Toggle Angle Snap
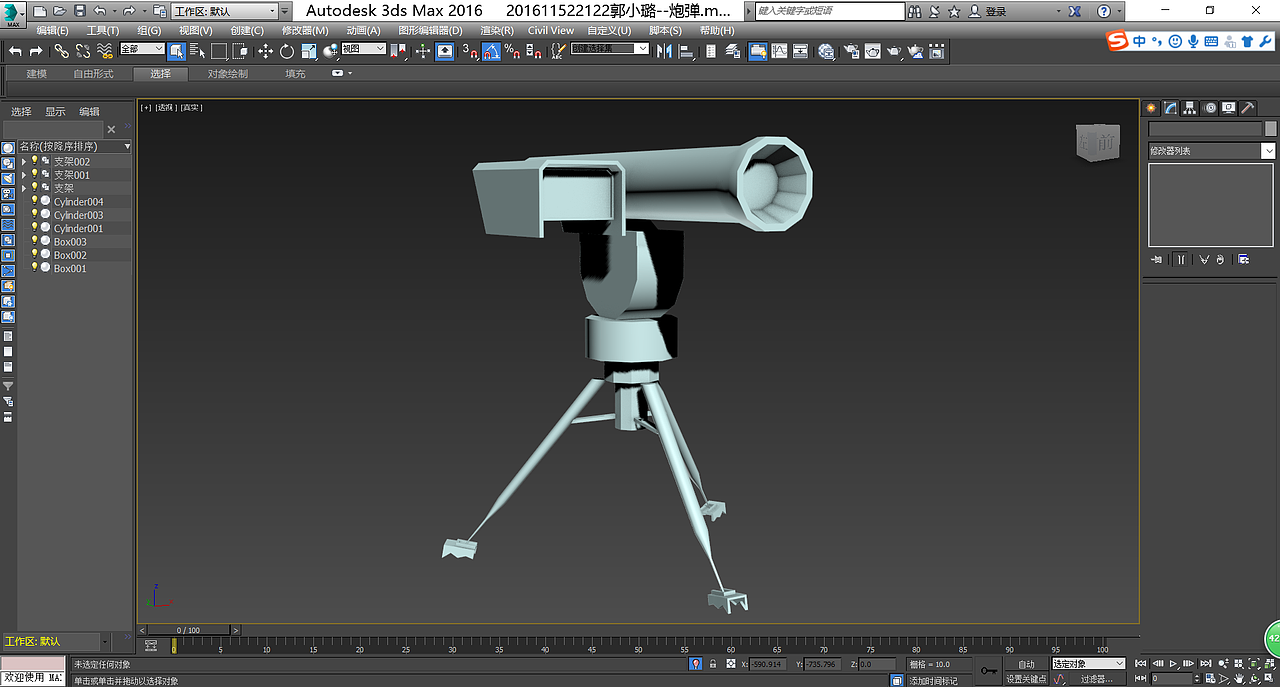This screenshot has height=687, width=1280. click(491, 51)
